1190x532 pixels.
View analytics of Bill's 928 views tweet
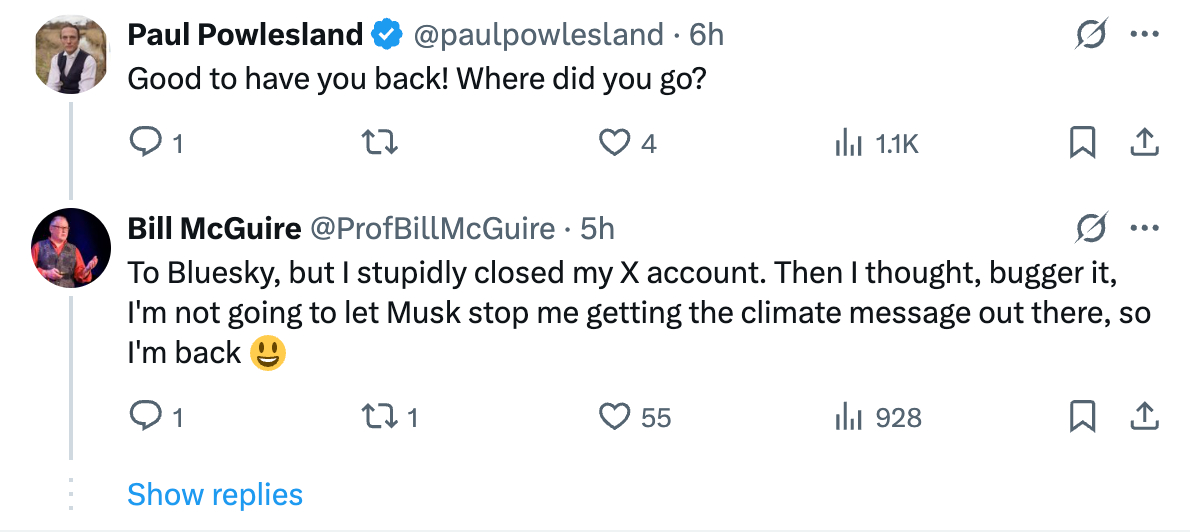click(x=848, y=416)
